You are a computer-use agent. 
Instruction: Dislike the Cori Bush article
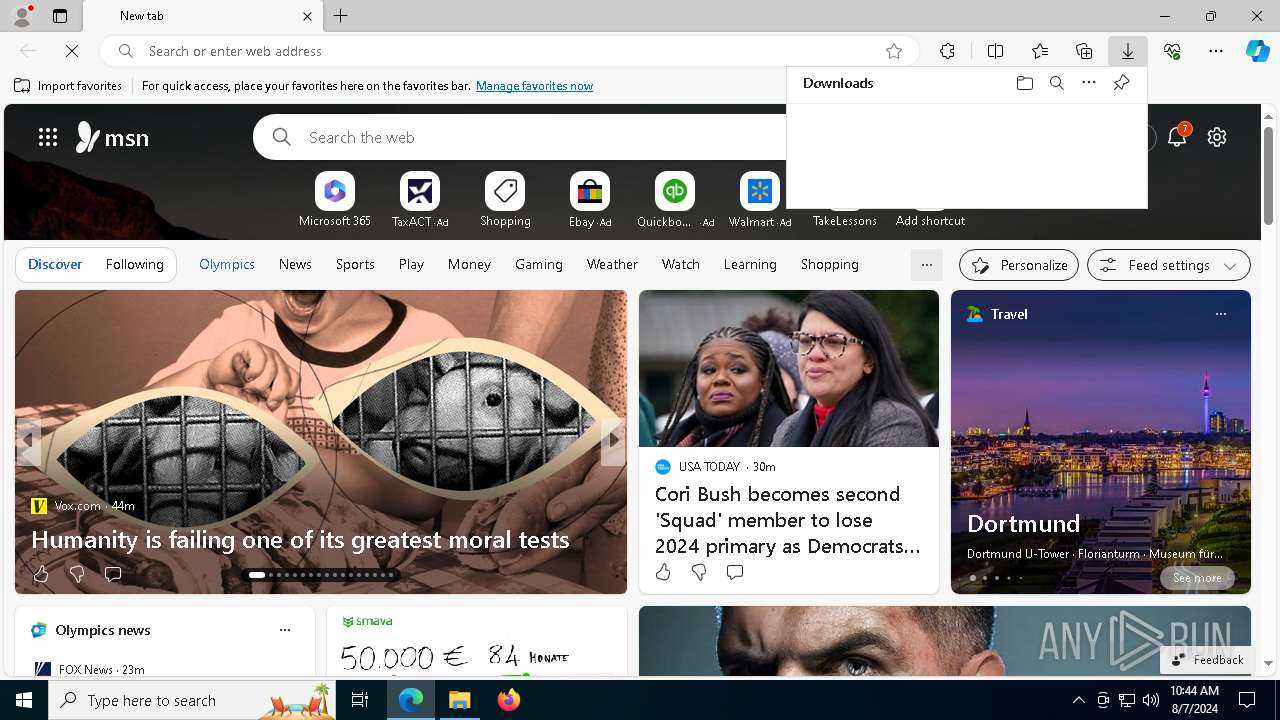699,572
